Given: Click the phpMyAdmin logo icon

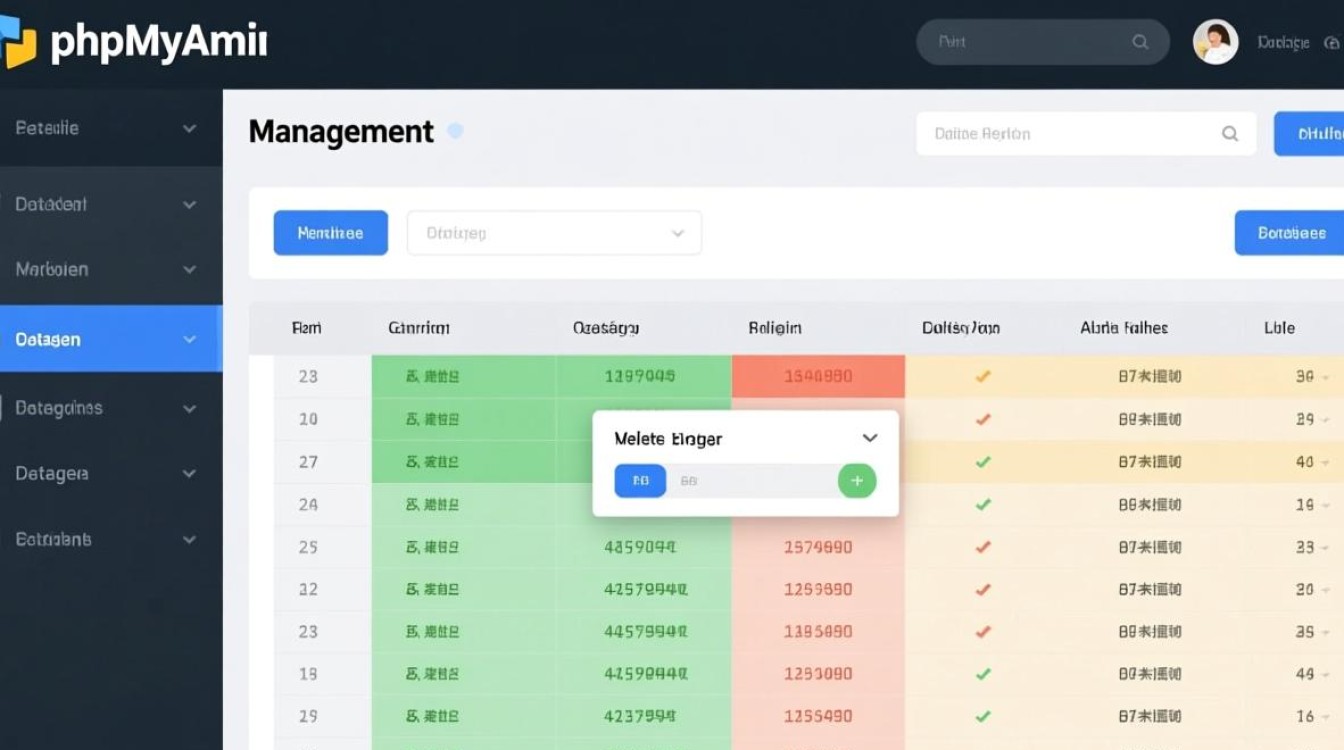Looking at the screenshot, I should pyautogui.click(x=18, y=42).
